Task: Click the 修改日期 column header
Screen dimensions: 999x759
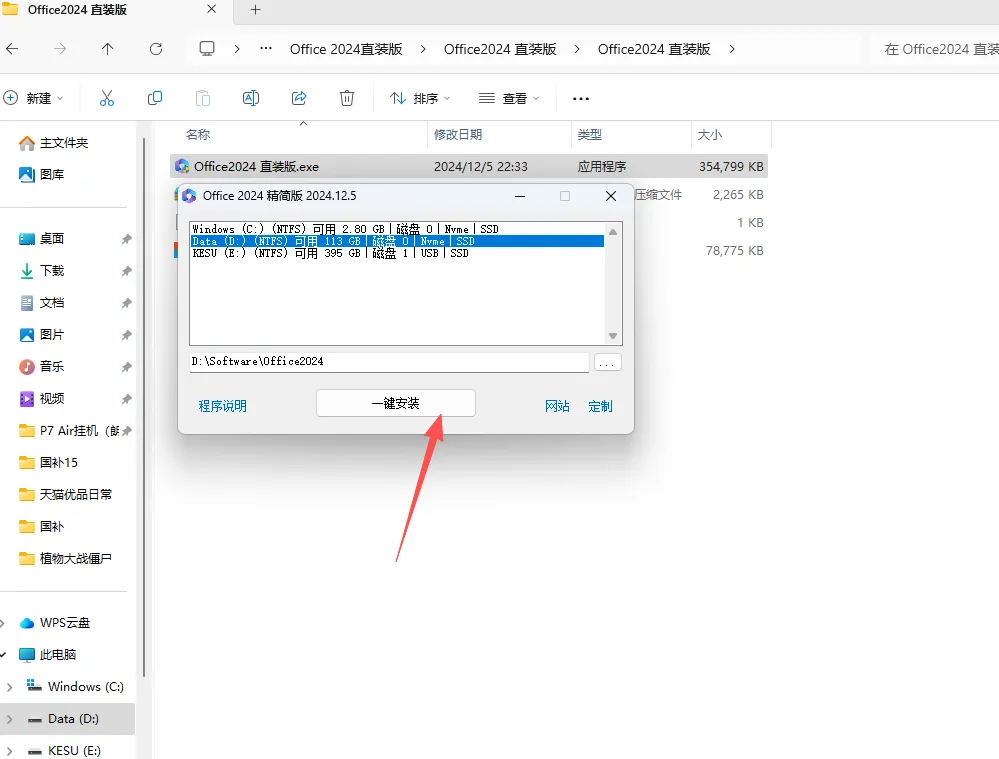Action: (x=458, y=134)
